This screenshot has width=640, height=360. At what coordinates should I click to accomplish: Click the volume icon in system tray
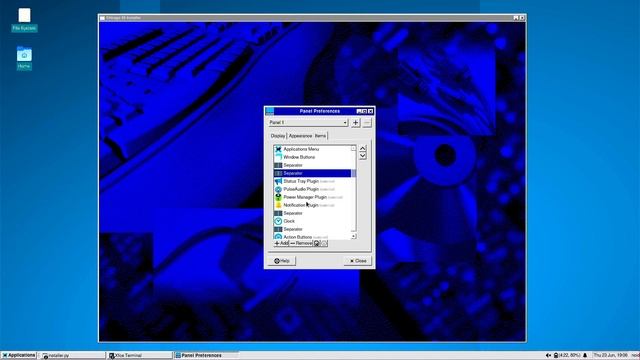(548, 356)
